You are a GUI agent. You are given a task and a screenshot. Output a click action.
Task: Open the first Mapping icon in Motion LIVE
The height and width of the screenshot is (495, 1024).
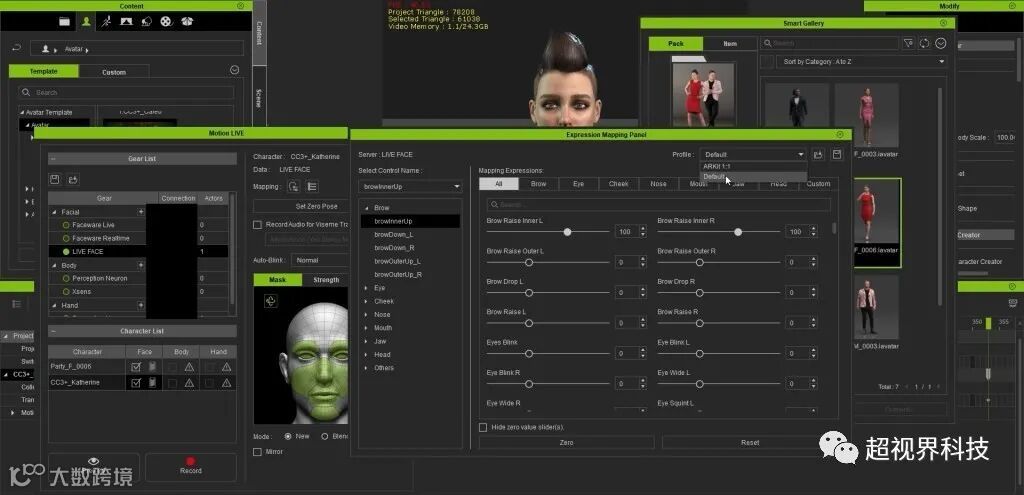click(294, 187)
